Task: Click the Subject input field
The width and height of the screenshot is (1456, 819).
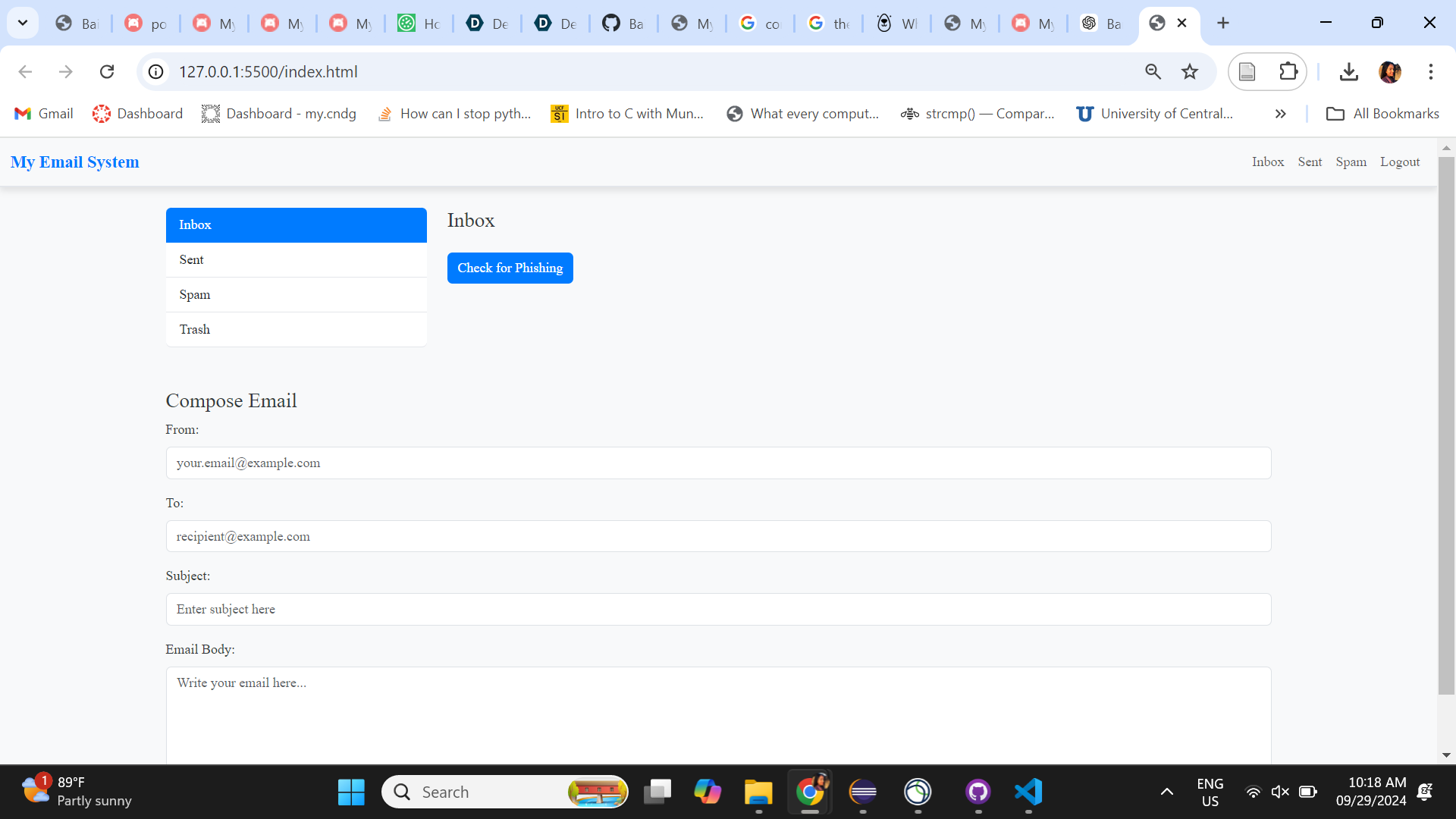Action: click(x=717, y=609)
